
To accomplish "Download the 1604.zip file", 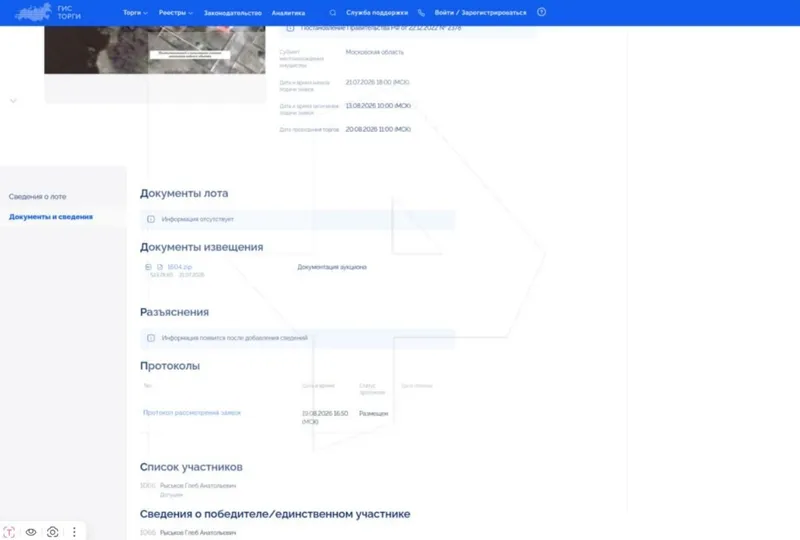I will point(180,267).
